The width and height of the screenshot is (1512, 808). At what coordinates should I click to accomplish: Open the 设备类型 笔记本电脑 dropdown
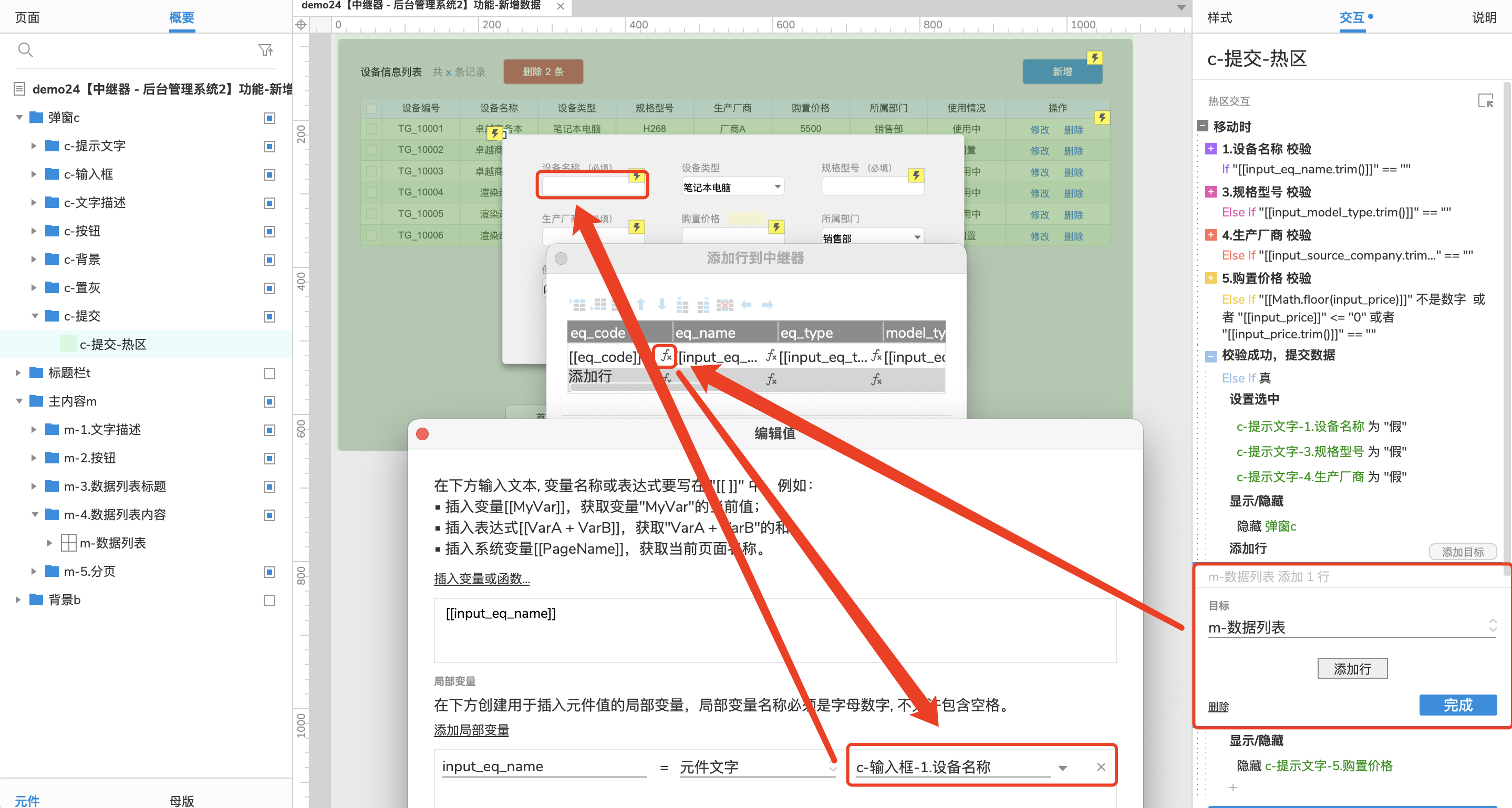pyautogui.click(x=733, y=187)
